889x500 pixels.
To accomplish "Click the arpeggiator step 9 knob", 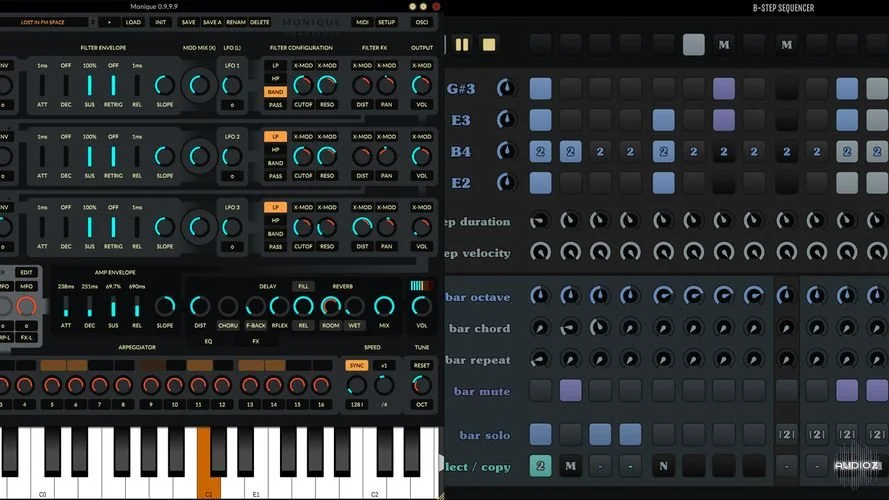I will tap(151, 385).
